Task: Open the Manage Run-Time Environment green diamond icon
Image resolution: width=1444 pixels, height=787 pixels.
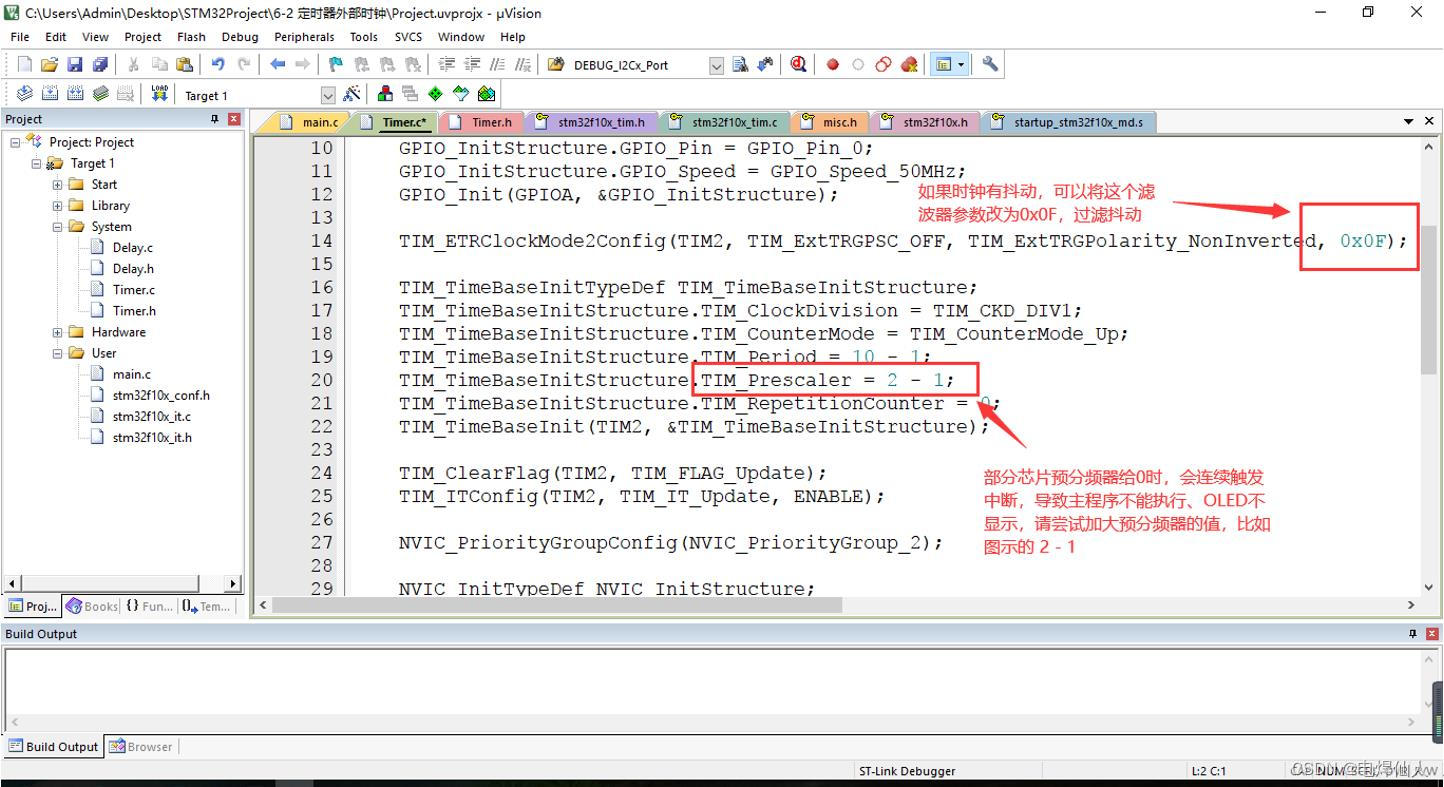Action: [x=435, y=94]
